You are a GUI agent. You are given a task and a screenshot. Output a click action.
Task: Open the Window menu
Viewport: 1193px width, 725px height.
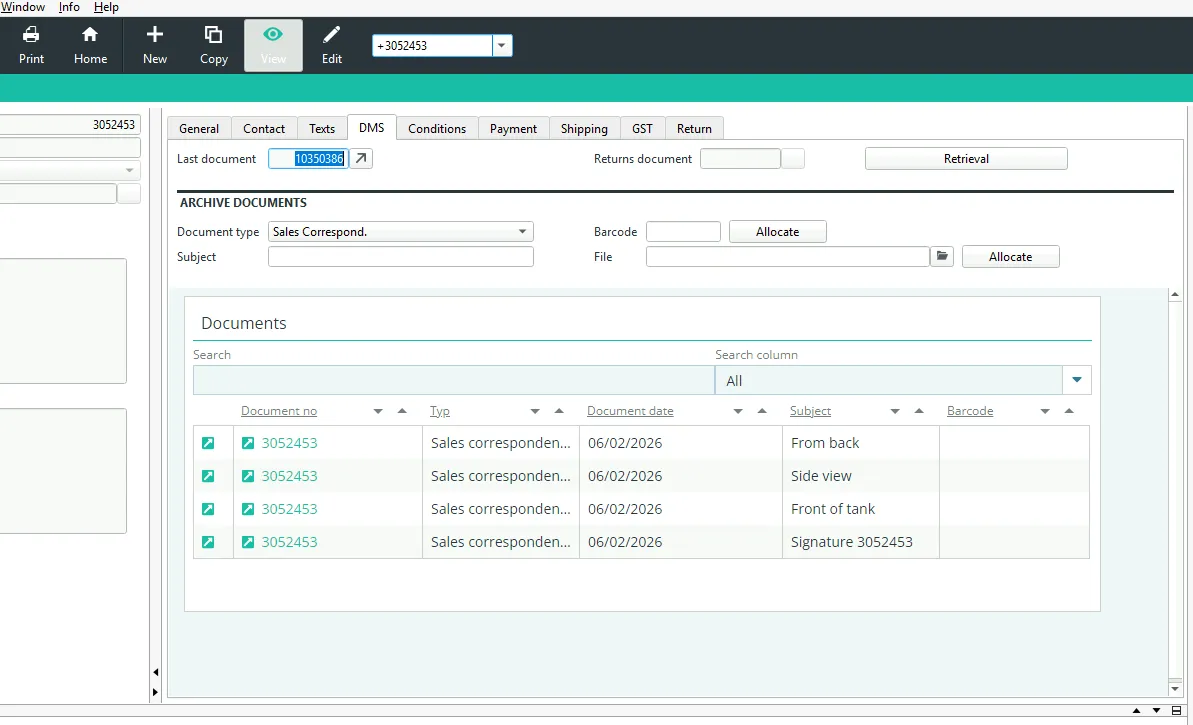click(22, 7)
